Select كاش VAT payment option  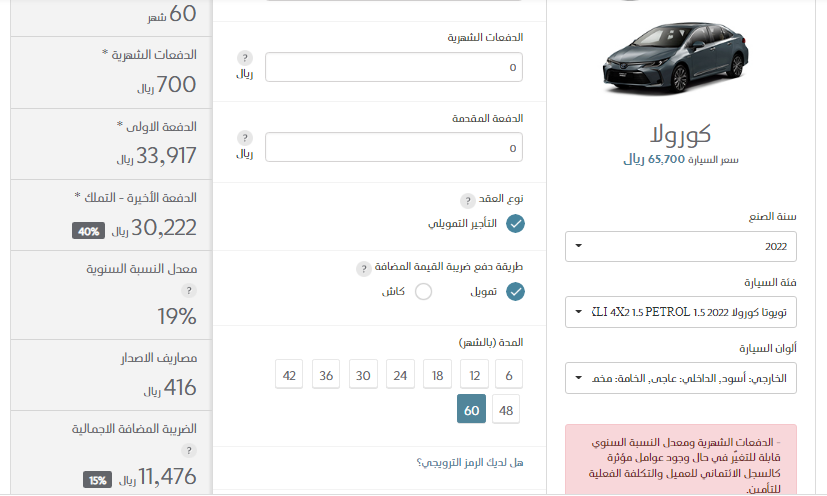pos(423,292)
